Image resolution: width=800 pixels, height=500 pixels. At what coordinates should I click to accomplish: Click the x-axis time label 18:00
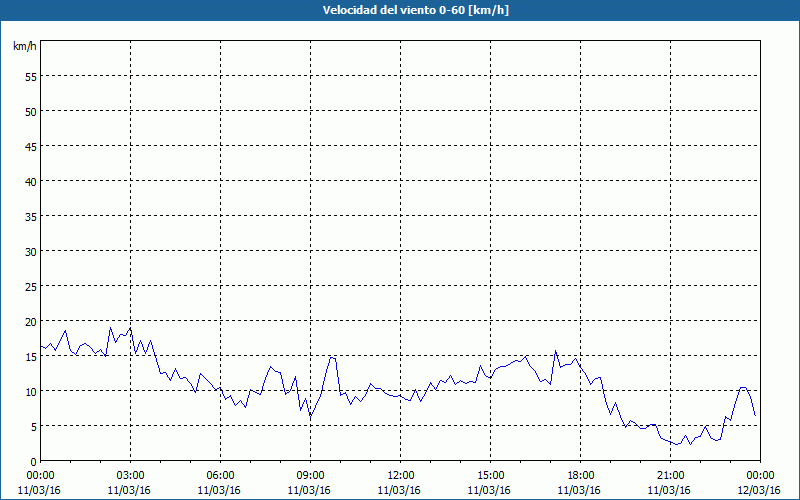click(x=581, y=476)
